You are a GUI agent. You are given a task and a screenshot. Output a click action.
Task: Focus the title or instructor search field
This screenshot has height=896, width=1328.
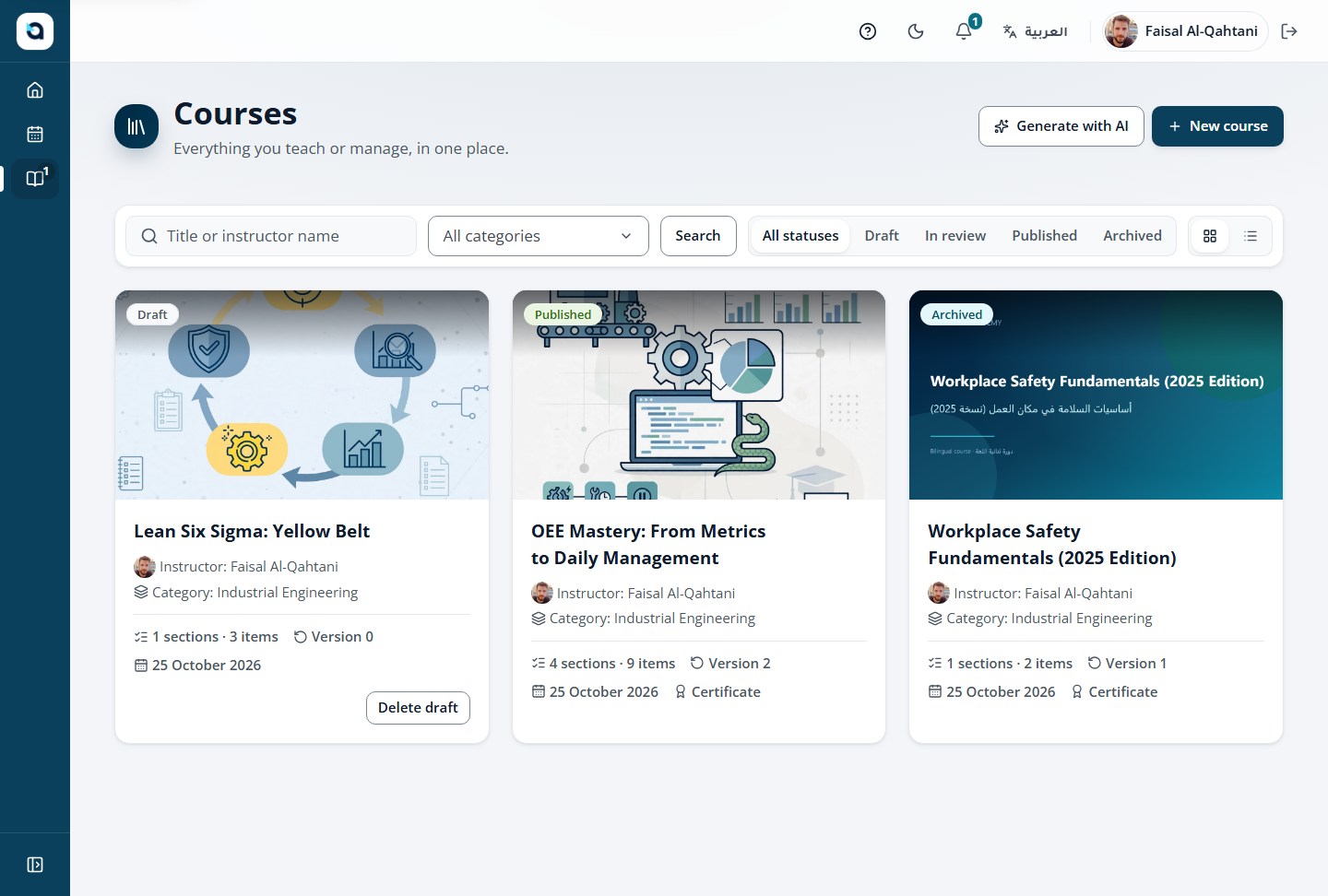[271, 236]
